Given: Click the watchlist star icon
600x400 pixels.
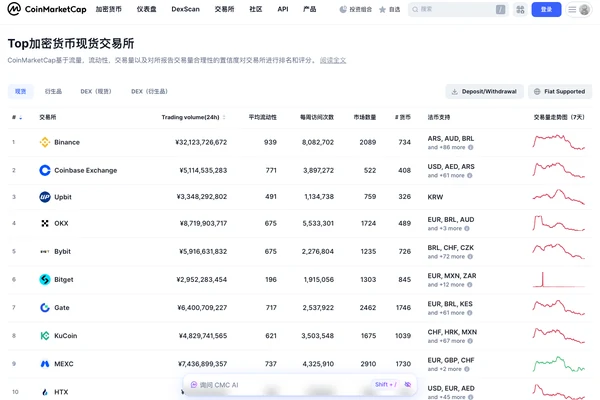Looking at the screenshot, I should click(x=382, y=10).
